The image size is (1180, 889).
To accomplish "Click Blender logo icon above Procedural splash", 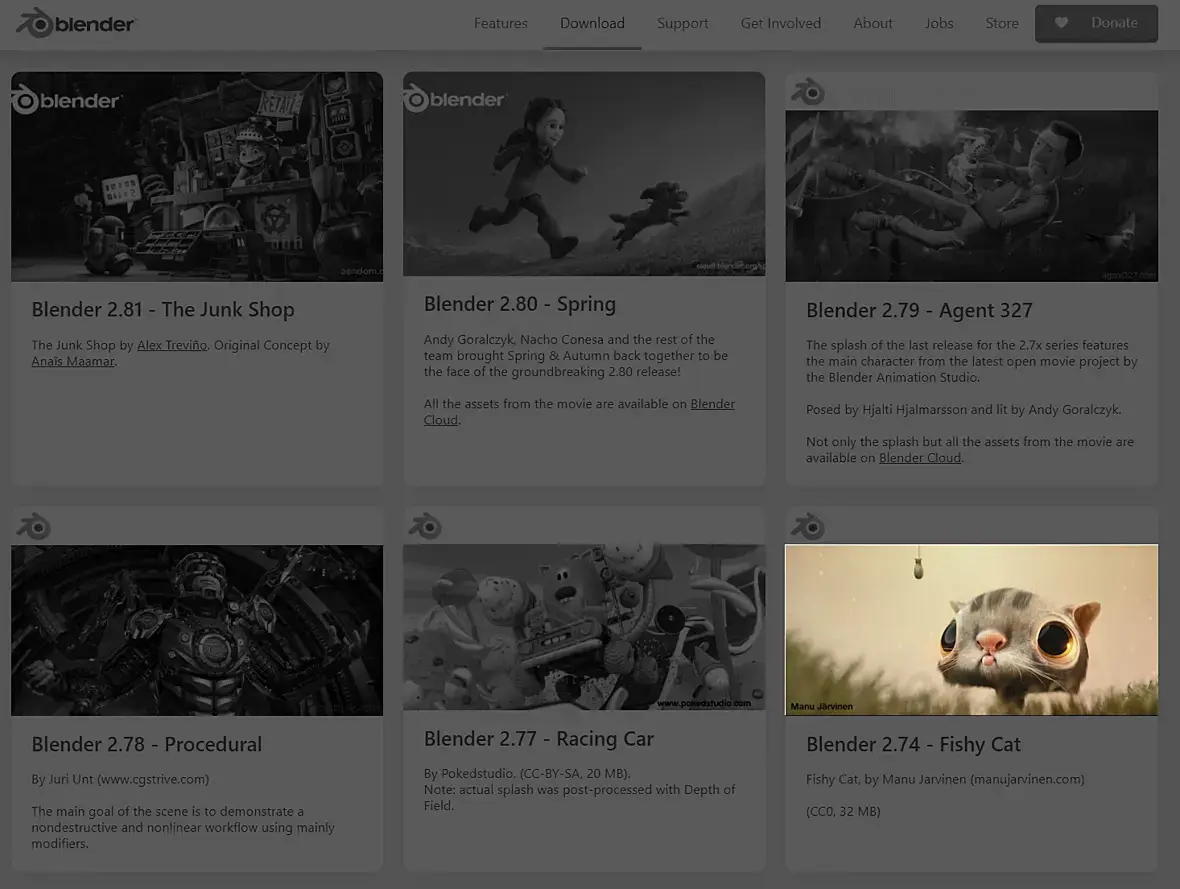I will click(x=34, y=526).
